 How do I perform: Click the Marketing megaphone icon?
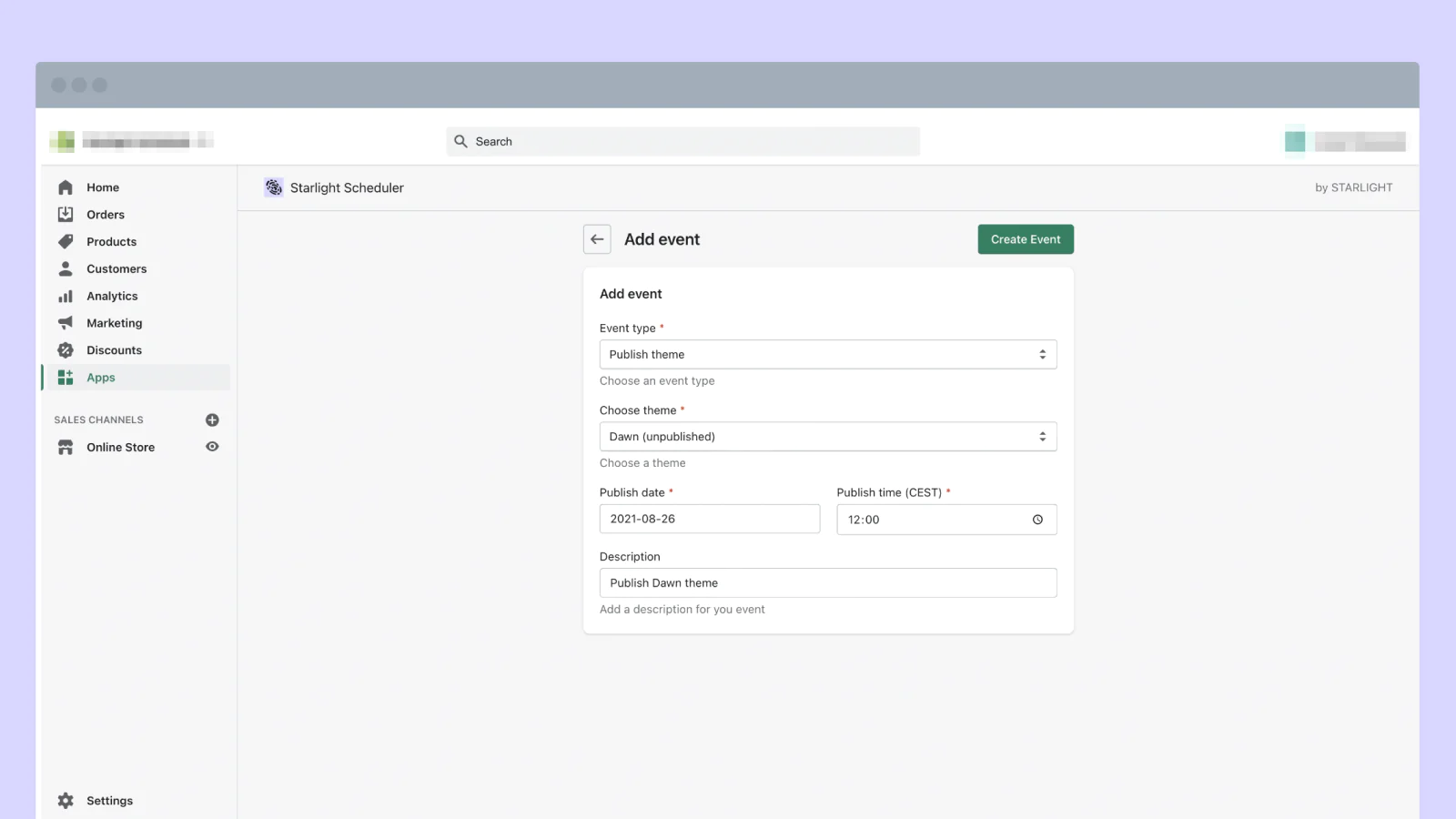tap(66, 323)
